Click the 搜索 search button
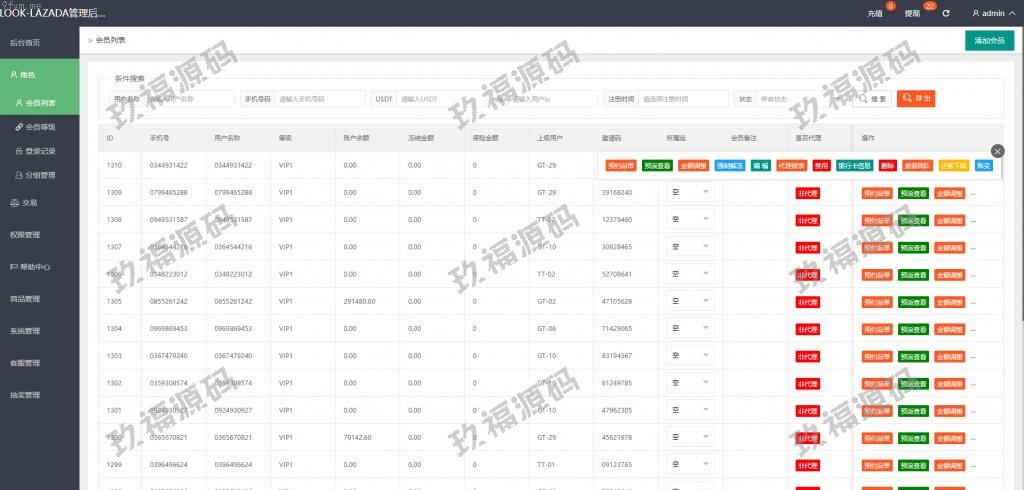Viewport: 1024px width, 490px height. click(873, 99)
